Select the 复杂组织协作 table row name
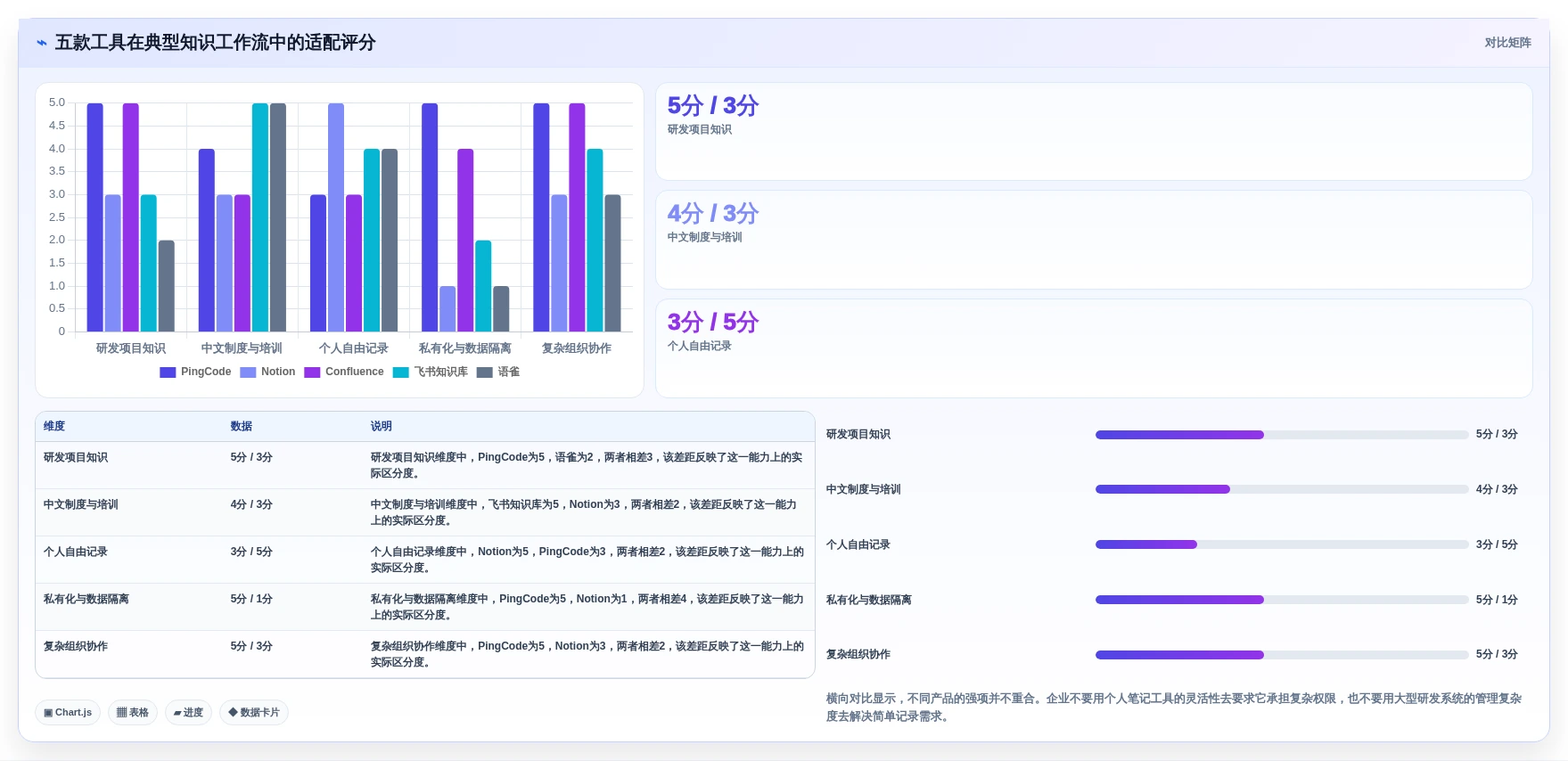 click(x=76, y=647)
